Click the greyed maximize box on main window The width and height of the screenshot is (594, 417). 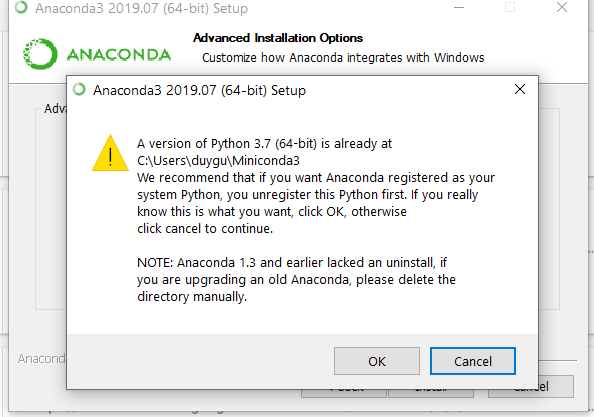coord(510,7)
